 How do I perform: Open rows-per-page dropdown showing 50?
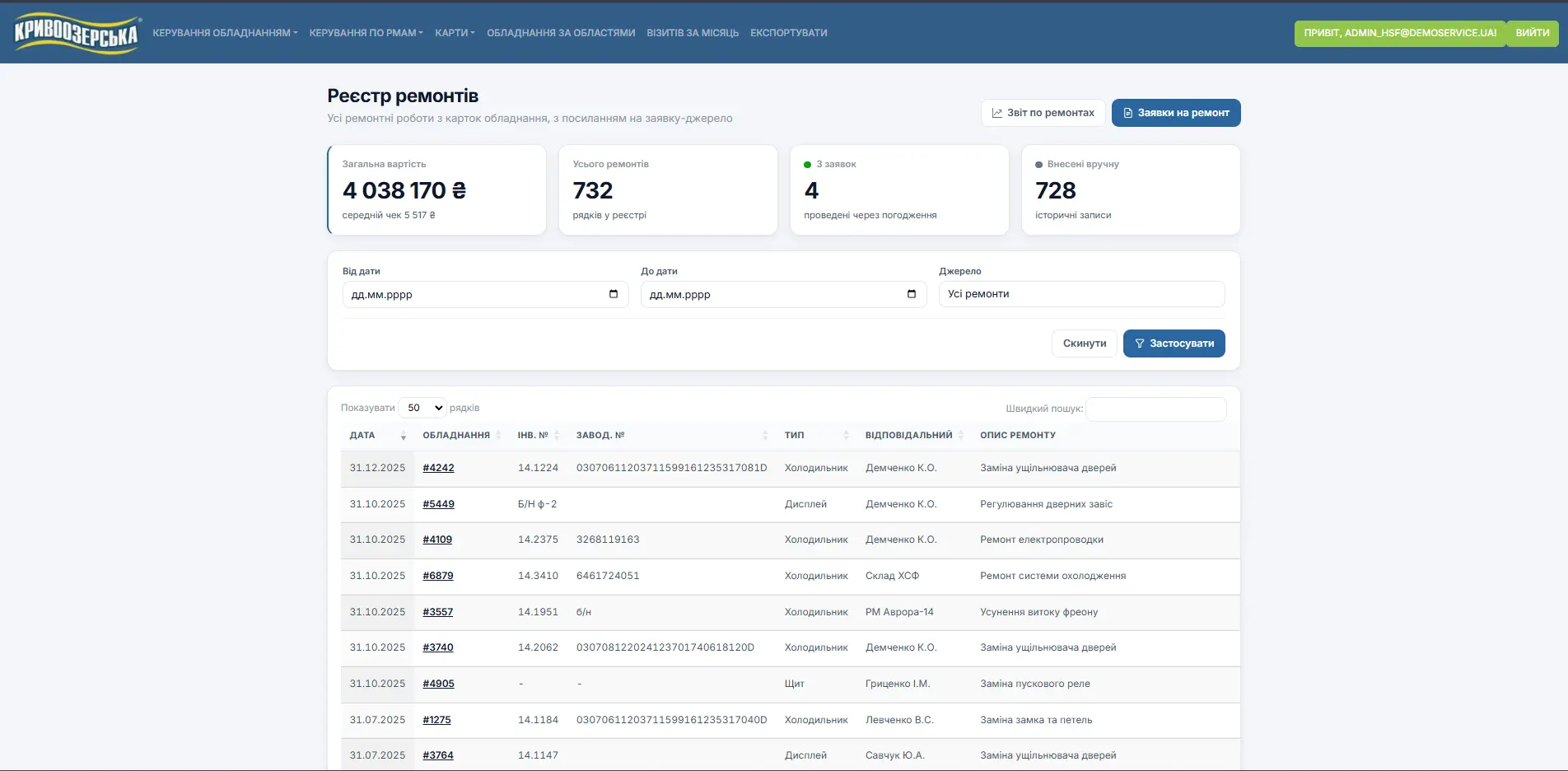[x=422, y=408]
